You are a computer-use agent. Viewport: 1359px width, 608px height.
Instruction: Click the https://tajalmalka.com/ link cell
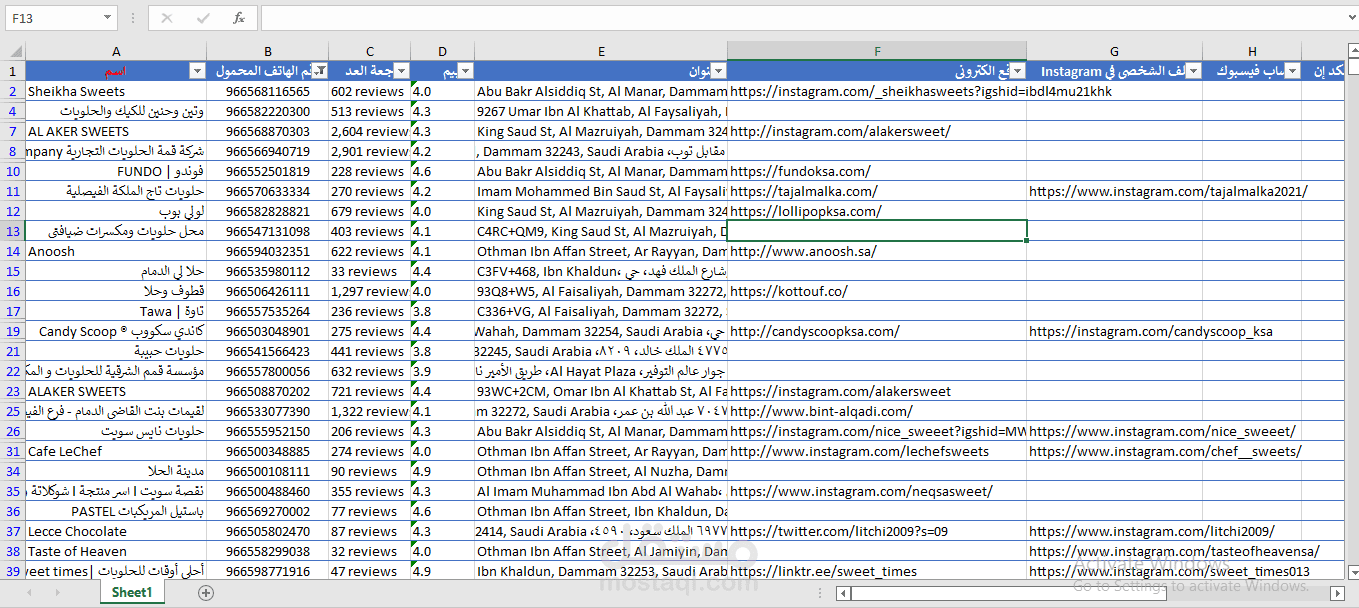[877, 191]
